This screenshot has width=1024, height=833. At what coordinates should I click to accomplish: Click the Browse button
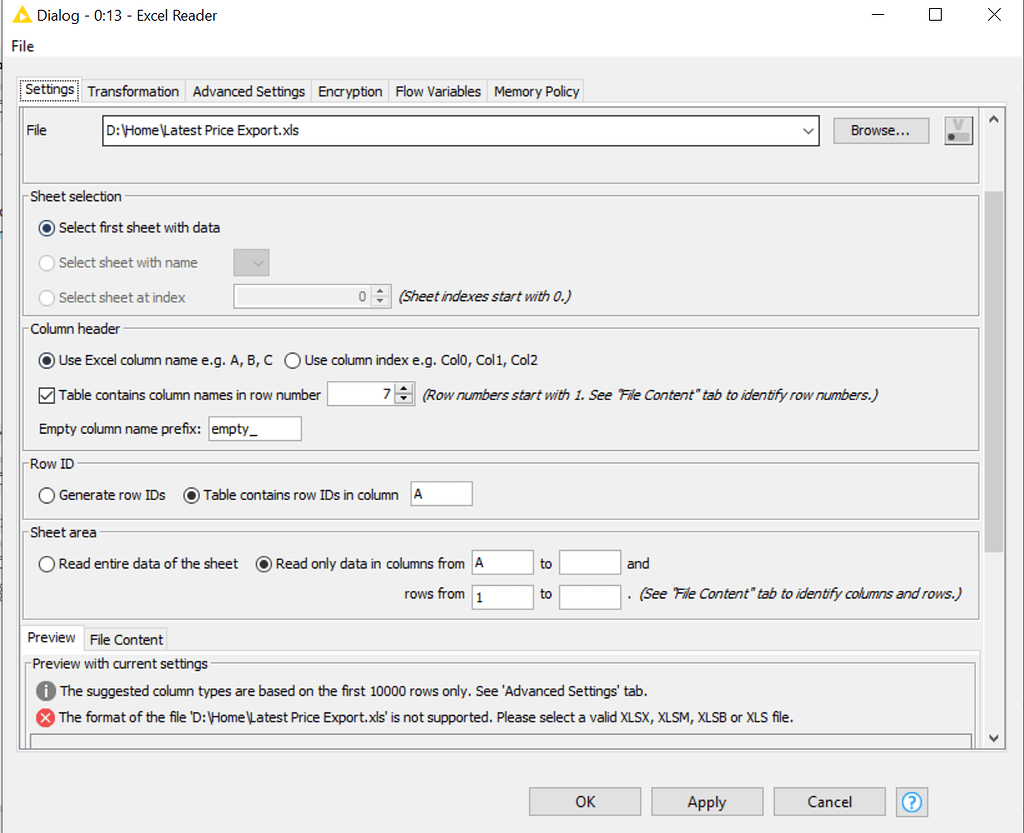point(880,130)
